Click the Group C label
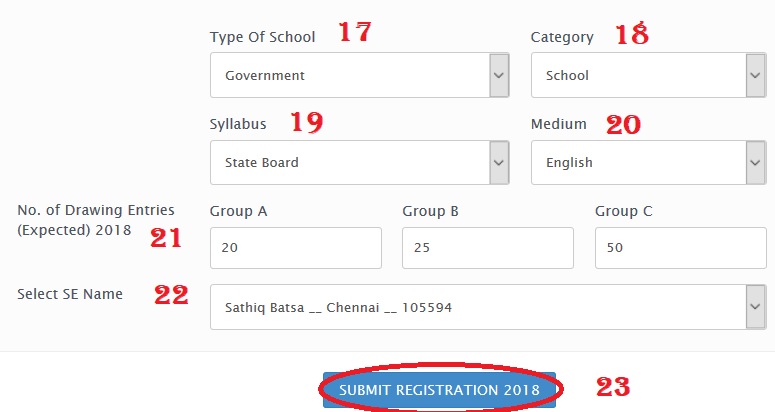The image size is (775, 412). pos(623,211)
